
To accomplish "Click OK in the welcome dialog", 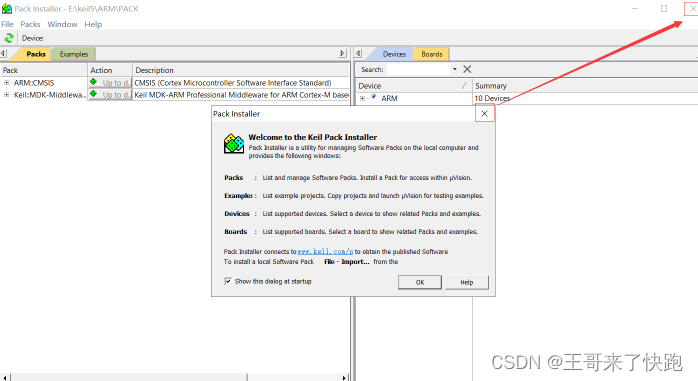I will (x=420, y=282).
